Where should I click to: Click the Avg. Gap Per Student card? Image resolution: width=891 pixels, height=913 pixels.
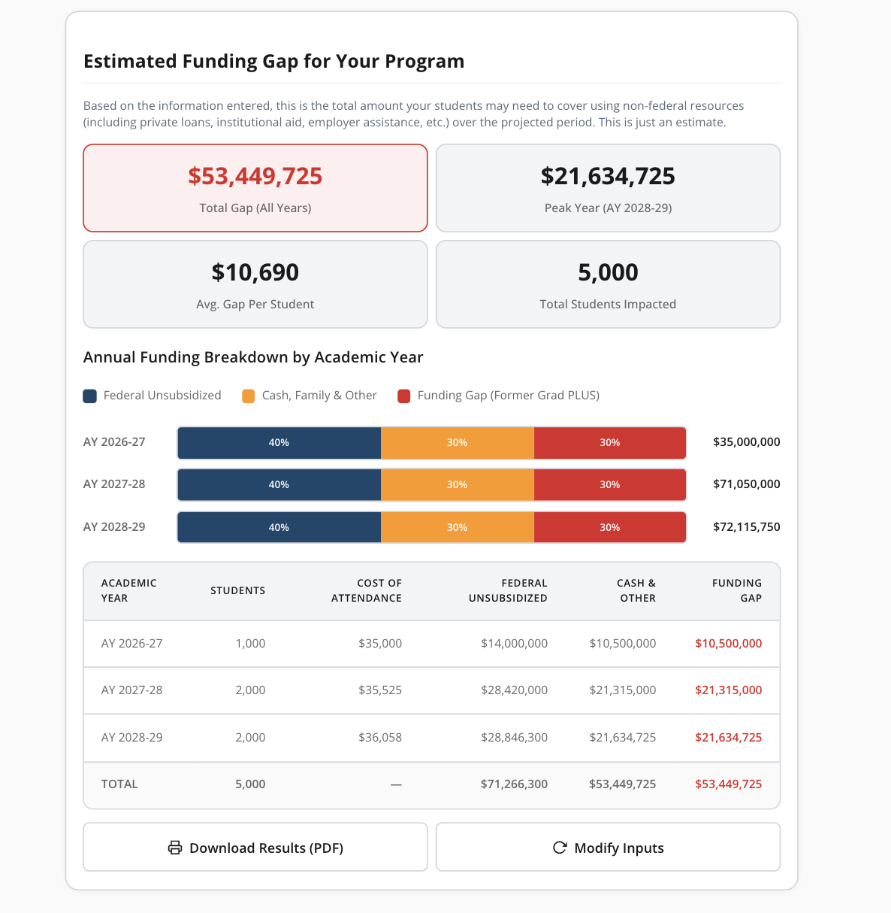pos(255,284)
